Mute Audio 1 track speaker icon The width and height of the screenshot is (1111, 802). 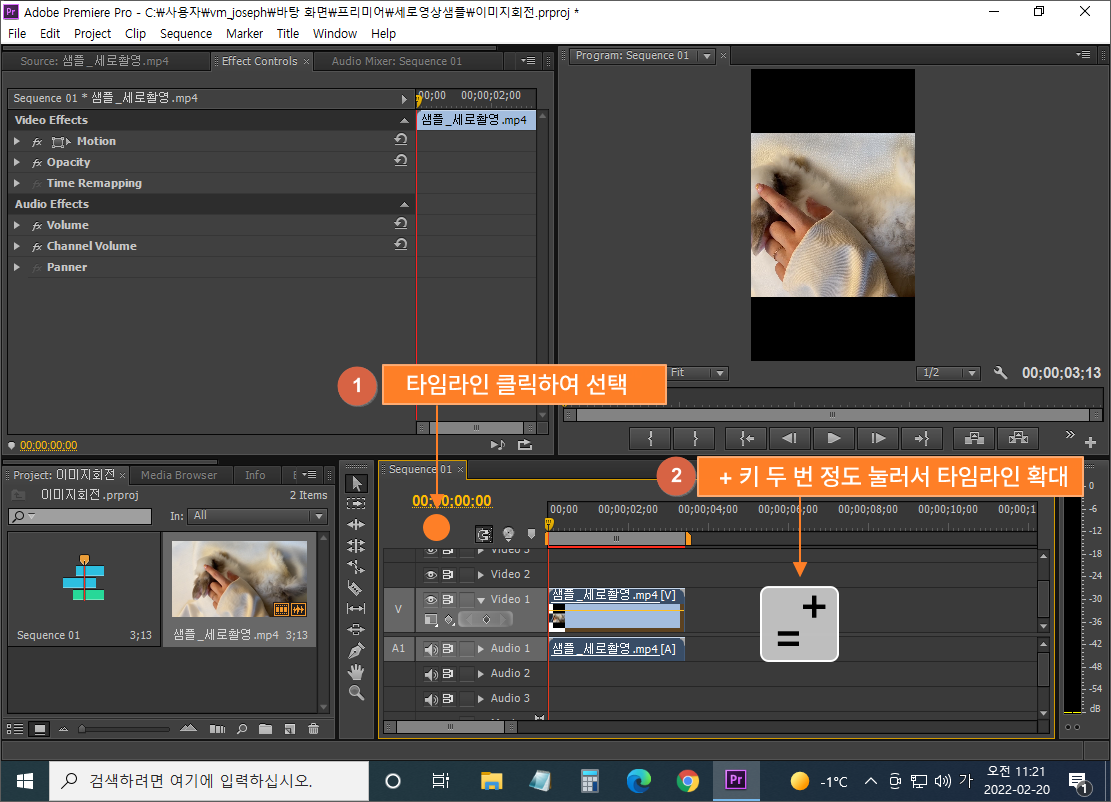pos(430,648)
